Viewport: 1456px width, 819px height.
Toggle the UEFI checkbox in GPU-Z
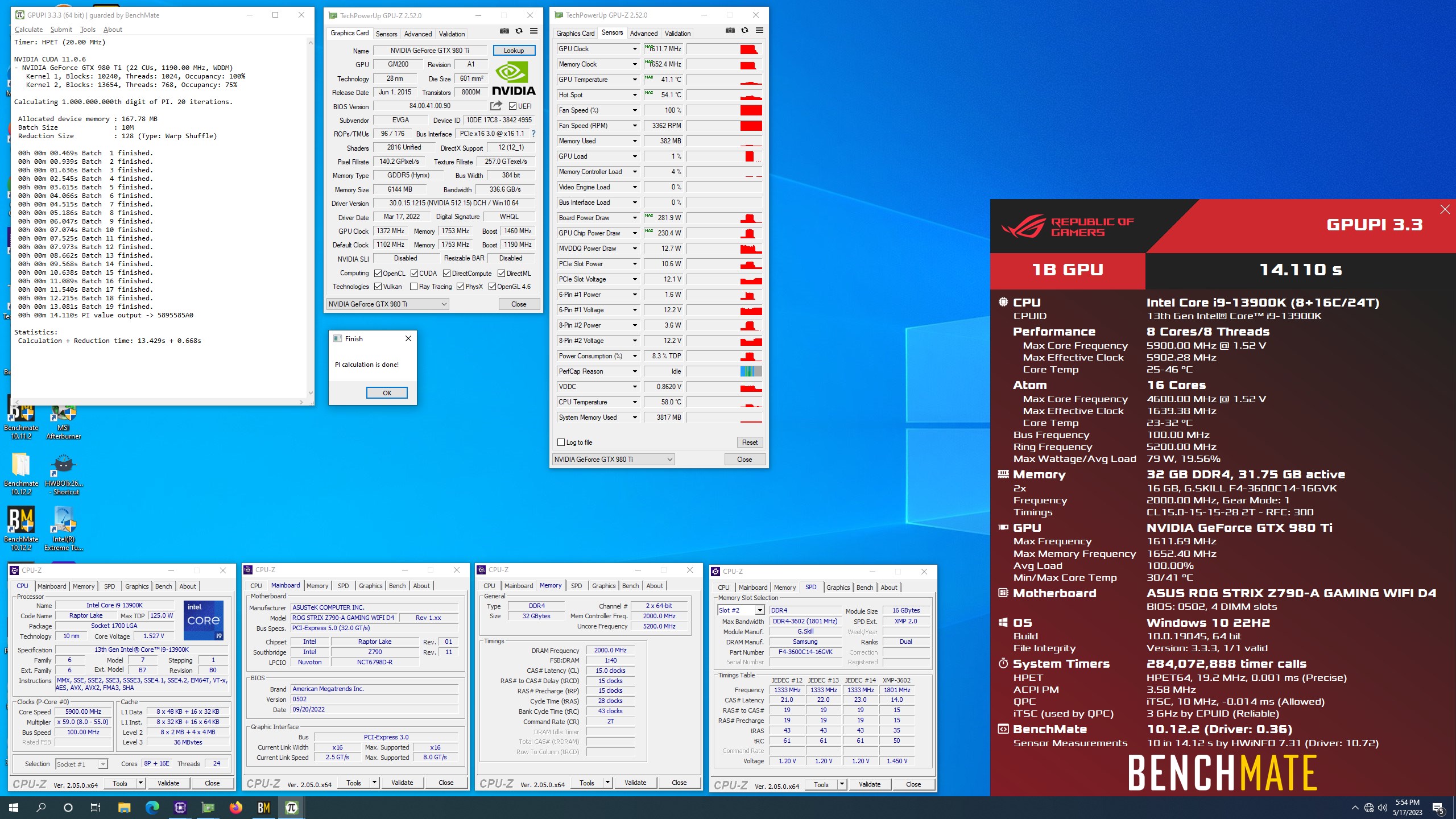click(x=512, y=106)
